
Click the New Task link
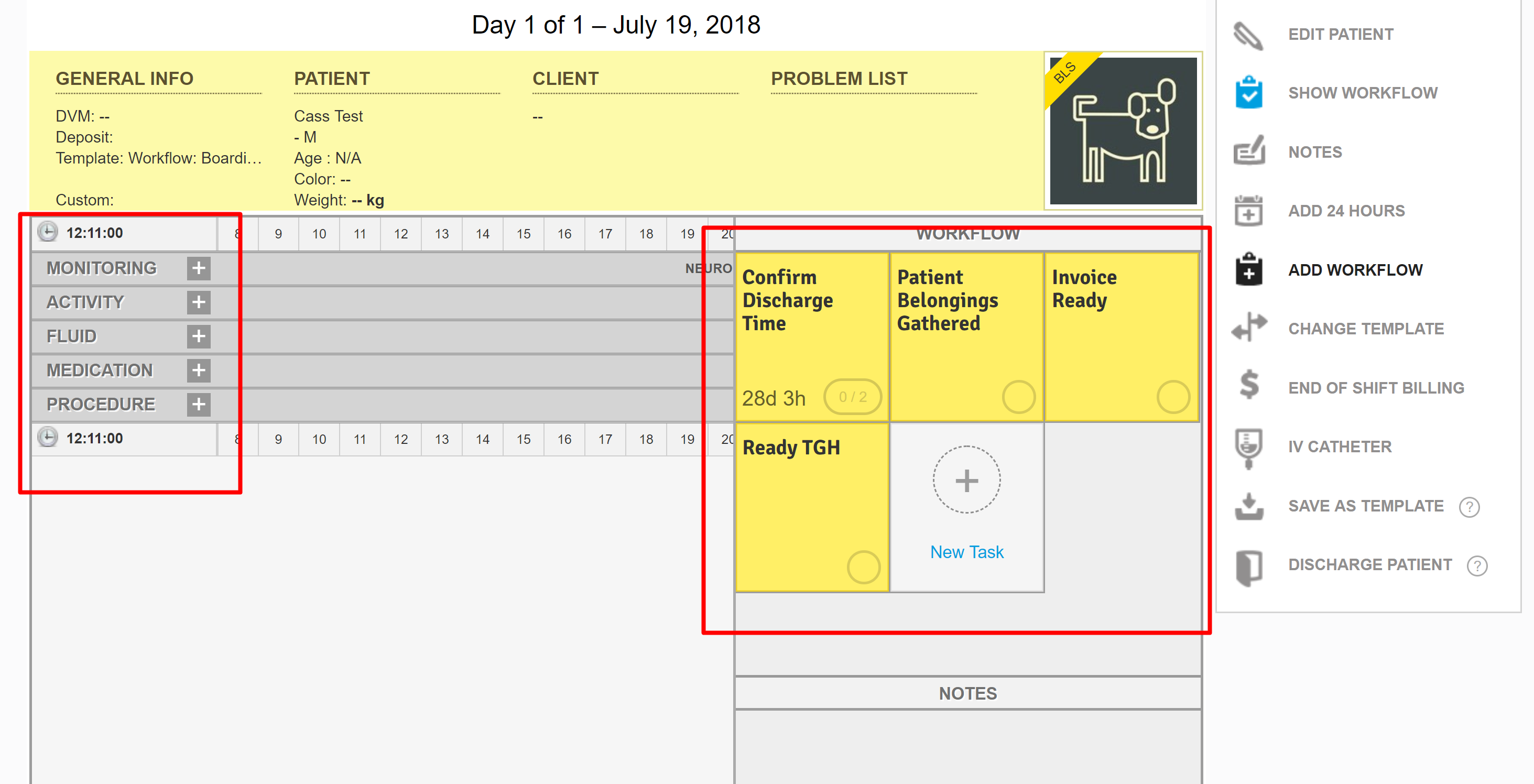966,552
